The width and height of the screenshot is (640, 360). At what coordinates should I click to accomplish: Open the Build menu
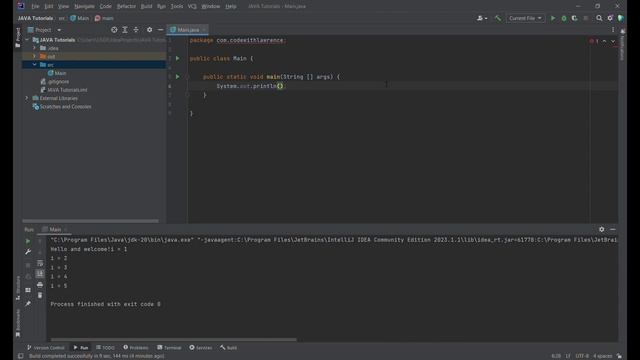[146, 6]
